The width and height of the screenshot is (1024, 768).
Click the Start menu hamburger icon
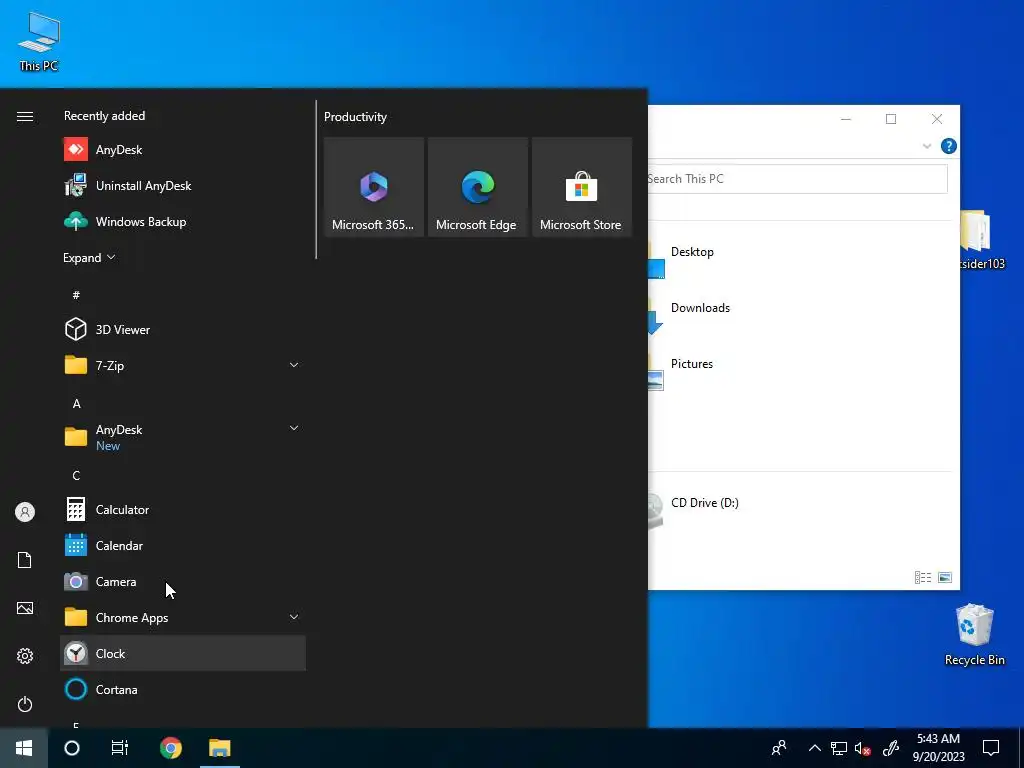[x=25, y=116]
